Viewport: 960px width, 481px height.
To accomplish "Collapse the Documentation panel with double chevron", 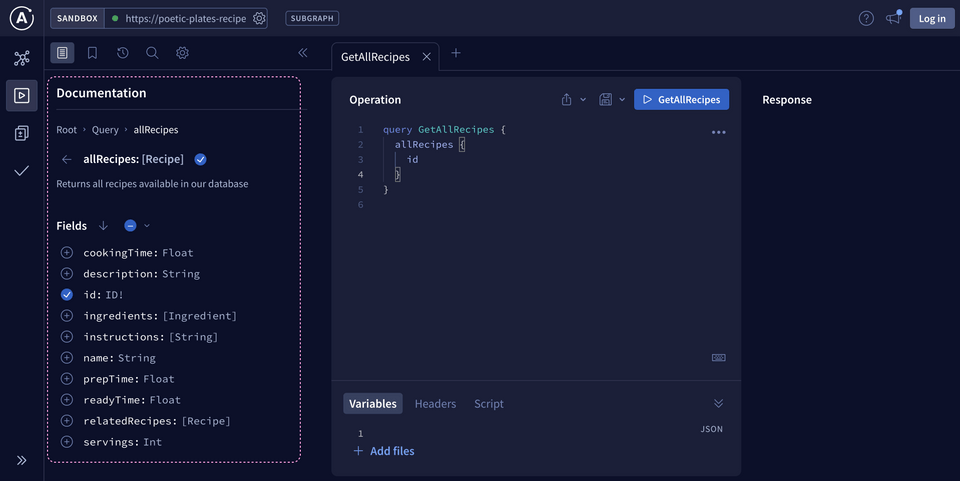I will (302, 53).
